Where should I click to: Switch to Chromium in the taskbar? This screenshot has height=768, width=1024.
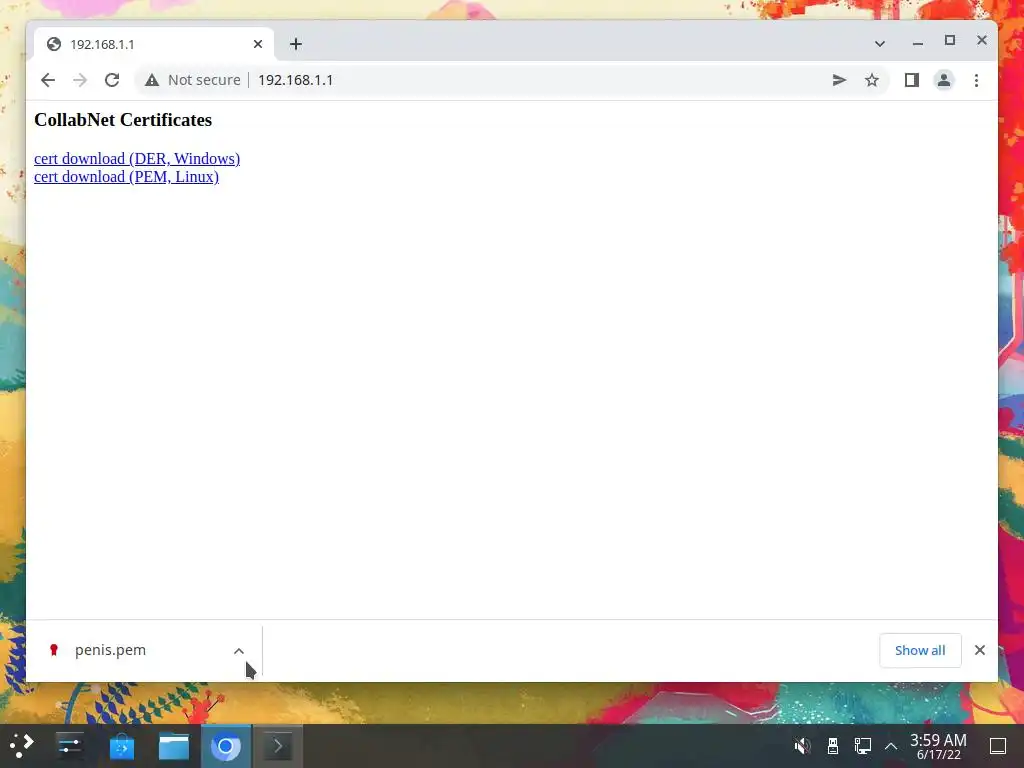point(226,746)
